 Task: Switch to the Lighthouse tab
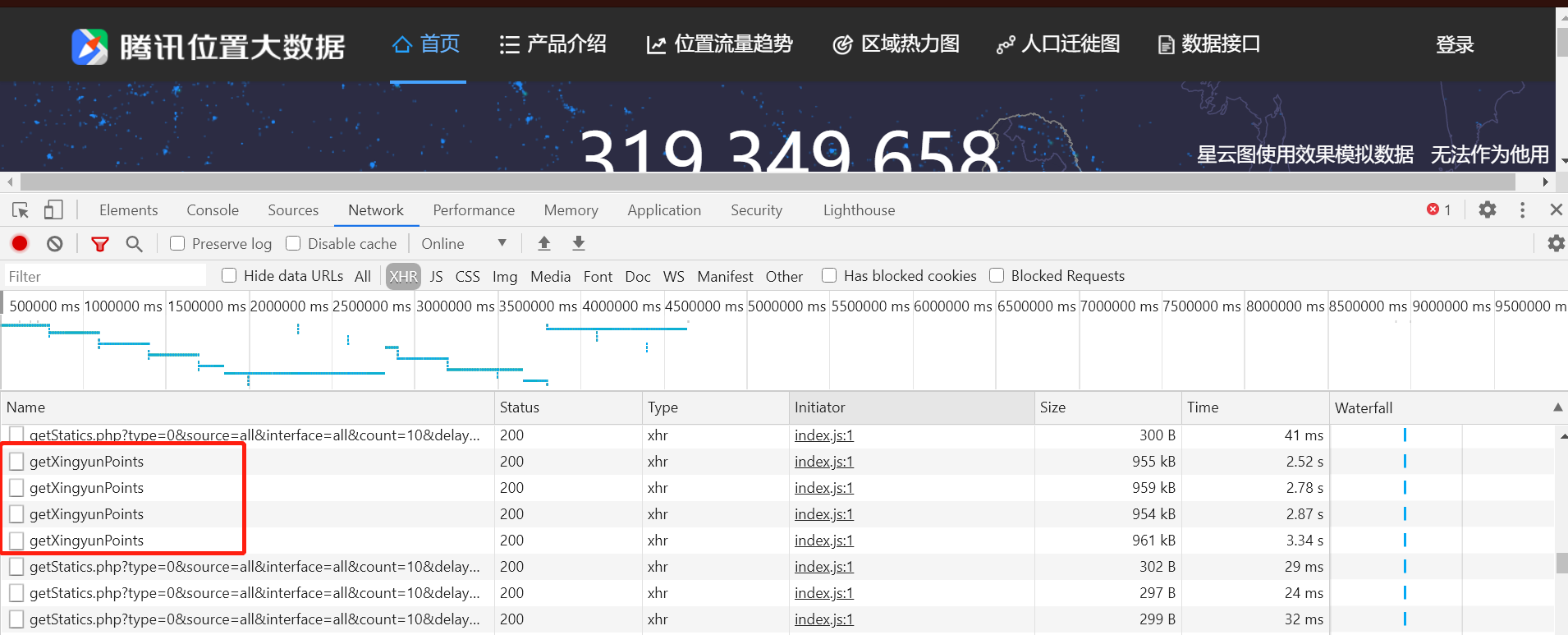tap(859, 210)
